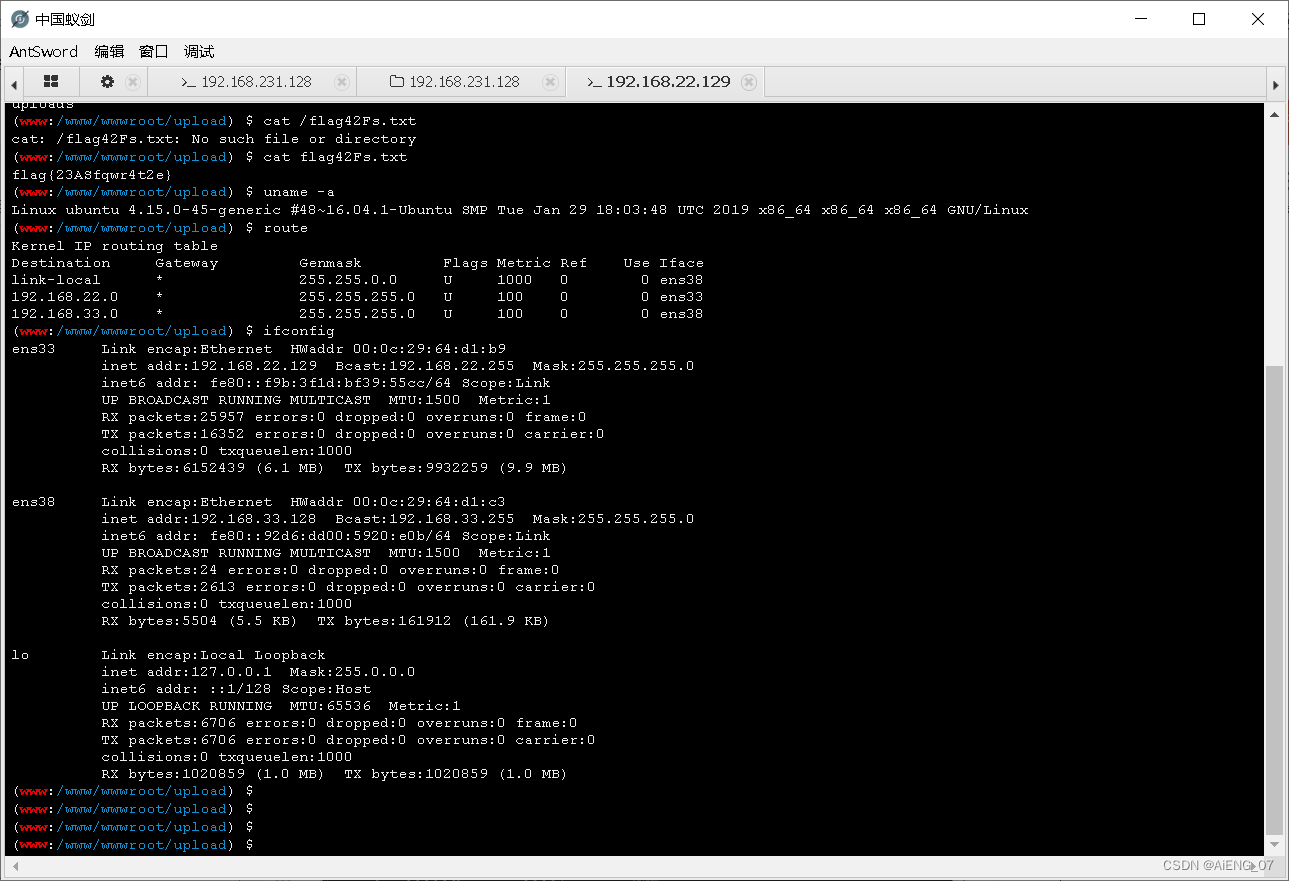Minimize the 中国蚁剑 window
Image resolution: width=1289 pixels, height=881 pixels.
pyautogui.click(x=1140, y=19)
